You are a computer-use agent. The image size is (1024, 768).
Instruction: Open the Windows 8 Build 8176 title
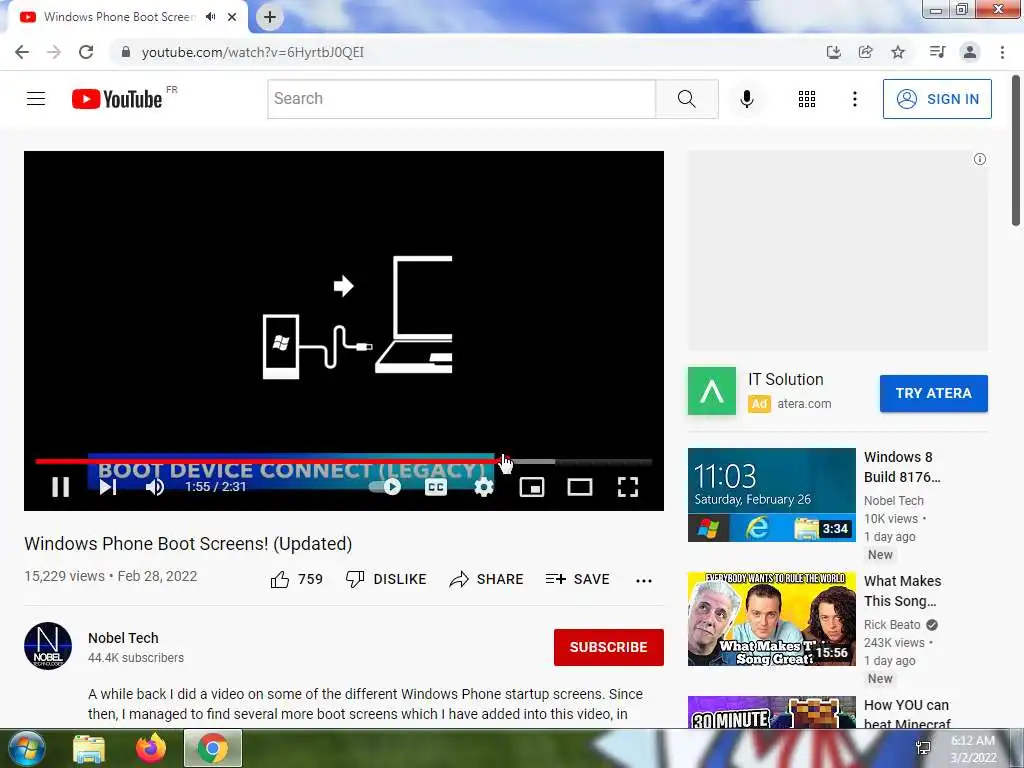[x=902, y=467]
